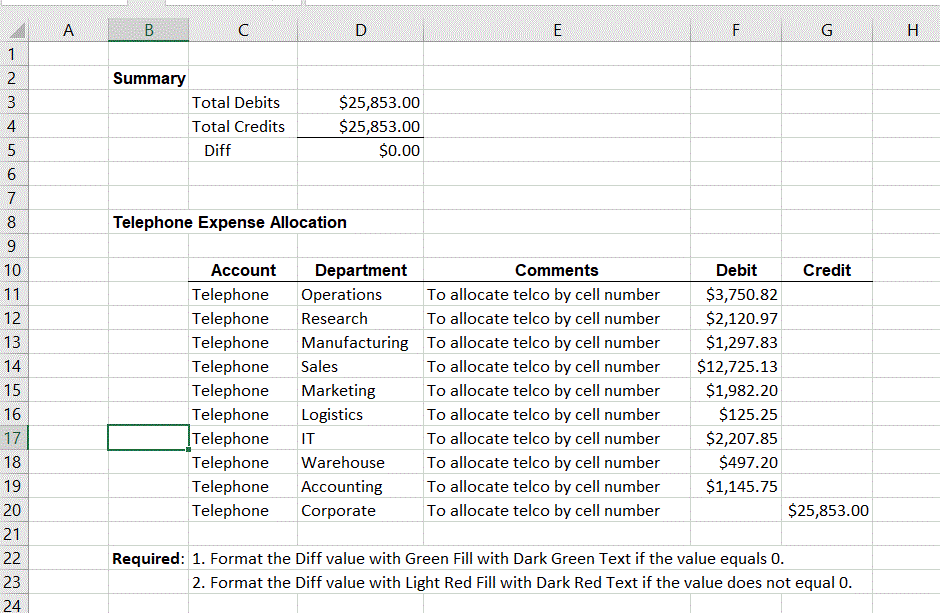This screenshot has width=940, height=613.
Task: Select the Total Credits value $25,853.00 in row 4
Action: (x=360, y=126)
